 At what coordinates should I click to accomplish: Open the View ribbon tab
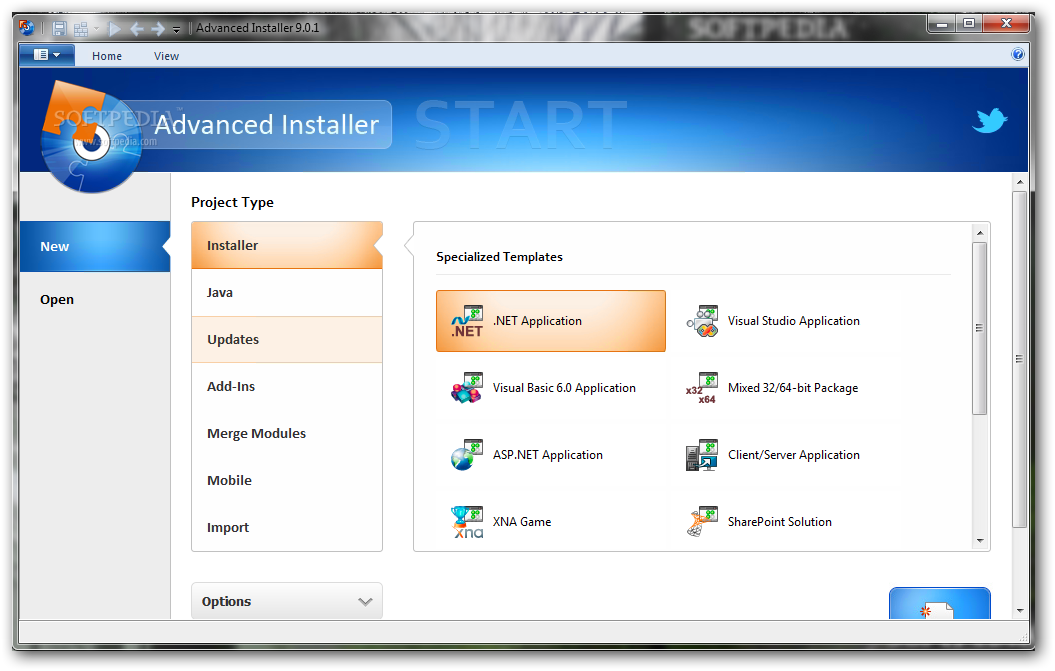tap(166, 56)
